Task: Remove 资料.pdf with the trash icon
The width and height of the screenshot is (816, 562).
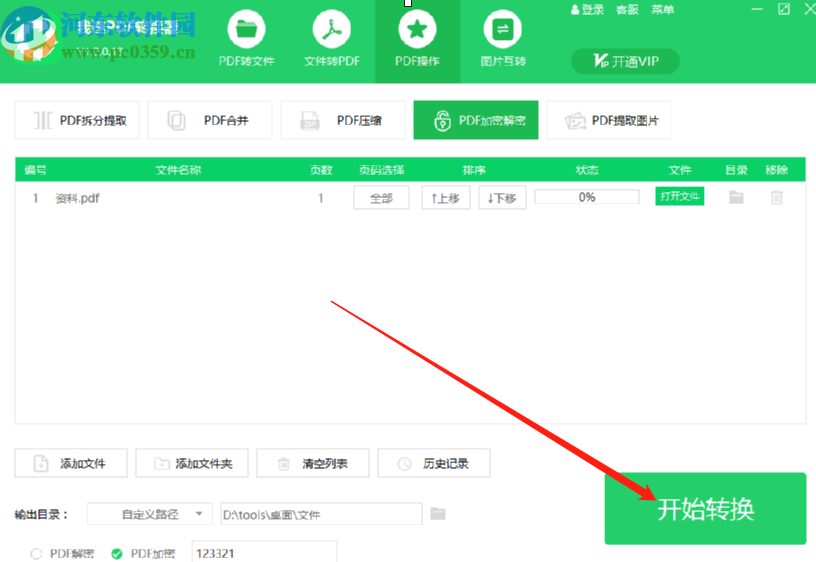Action: tap(776, 197)
